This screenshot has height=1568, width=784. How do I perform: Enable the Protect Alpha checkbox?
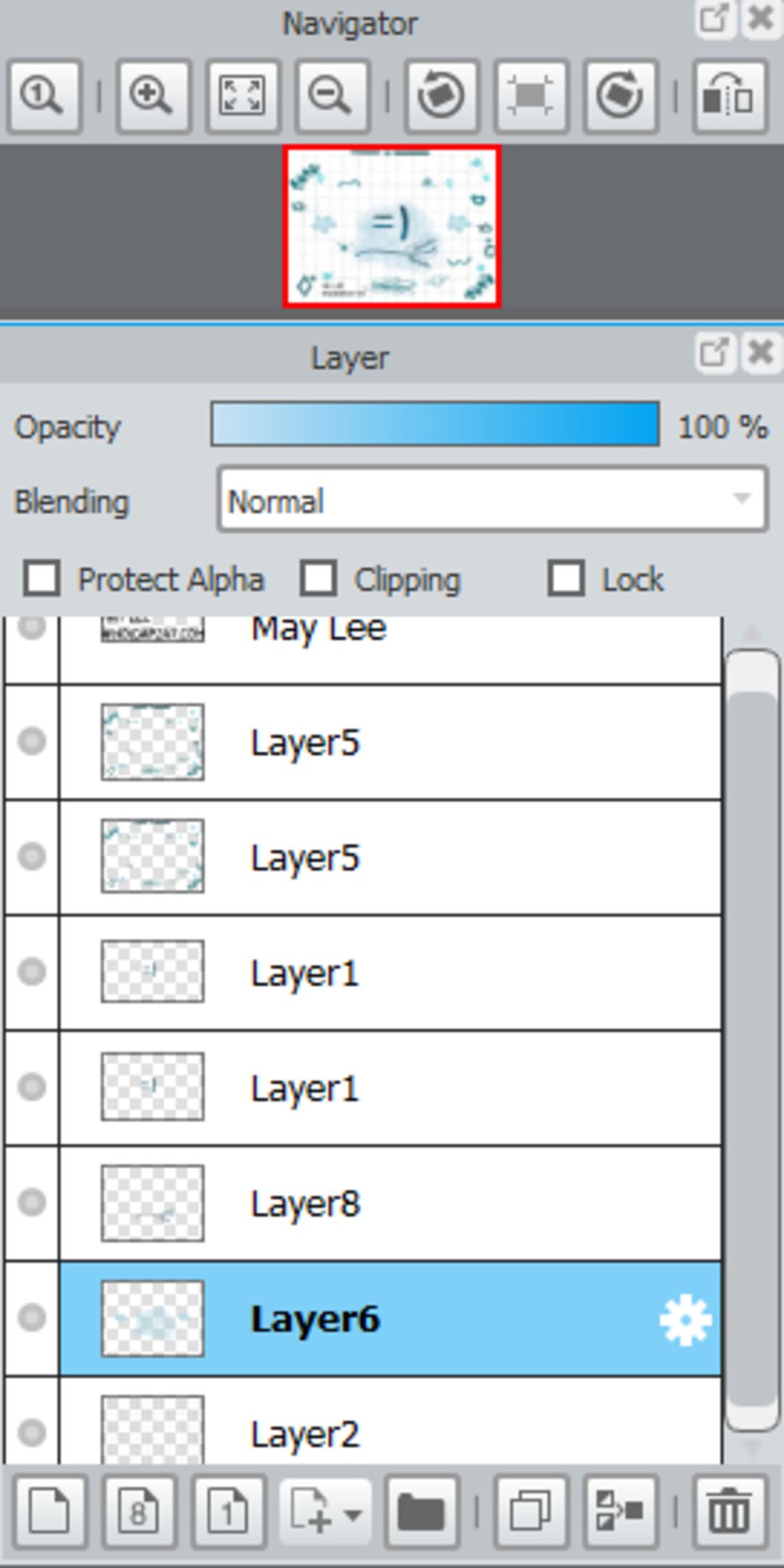[x=41, y=578]
